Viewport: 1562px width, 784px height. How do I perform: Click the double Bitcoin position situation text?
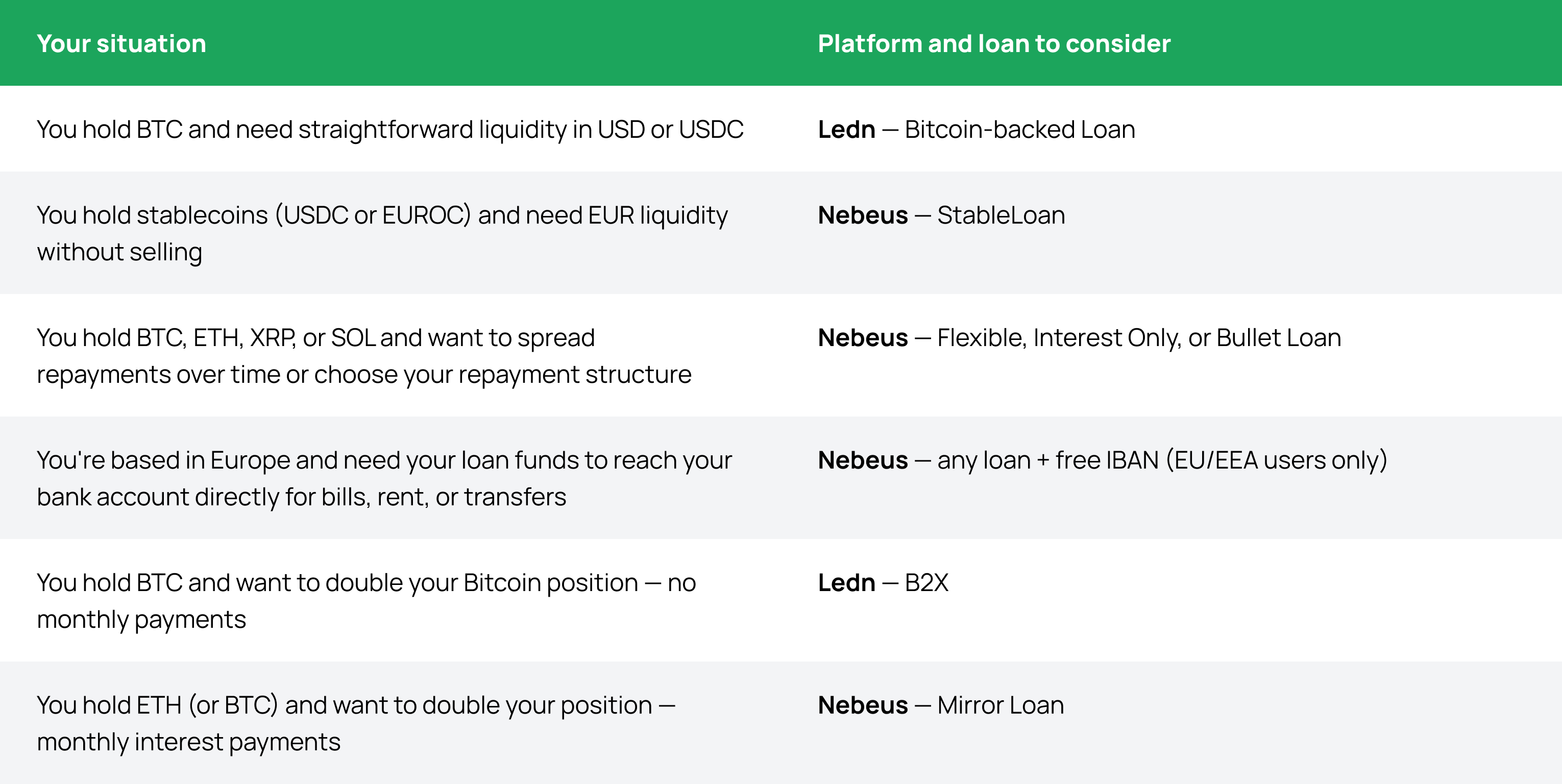[x=366, y=601]
